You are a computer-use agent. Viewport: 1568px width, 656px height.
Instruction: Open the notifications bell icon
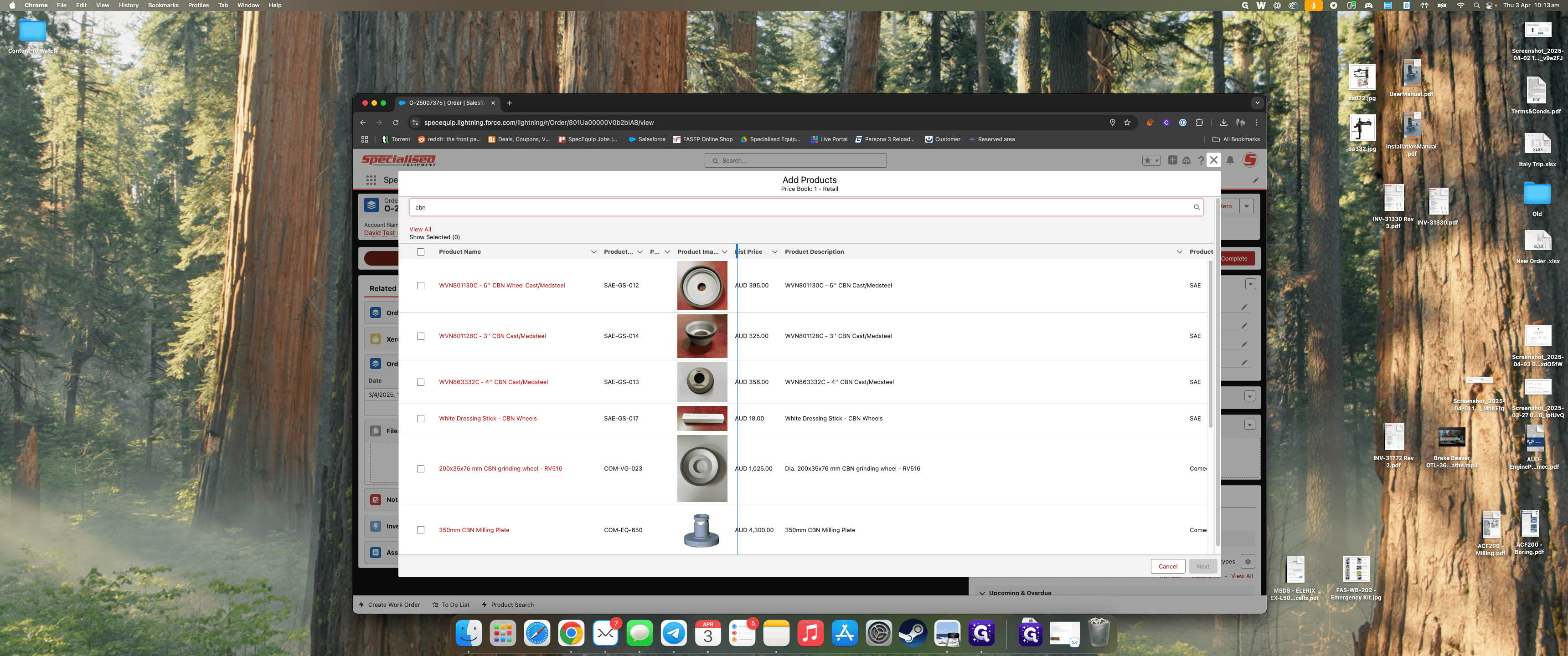pos(1230,161)
